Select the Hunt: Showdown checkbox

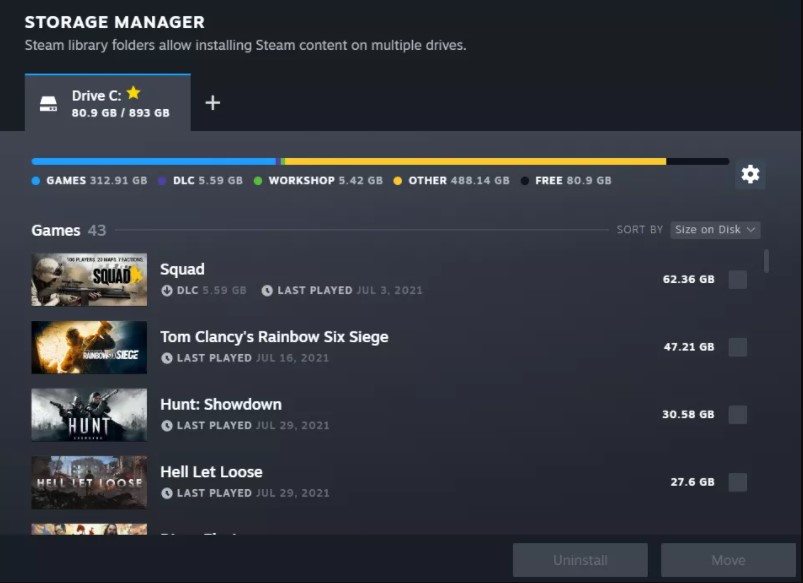point(737,415)
